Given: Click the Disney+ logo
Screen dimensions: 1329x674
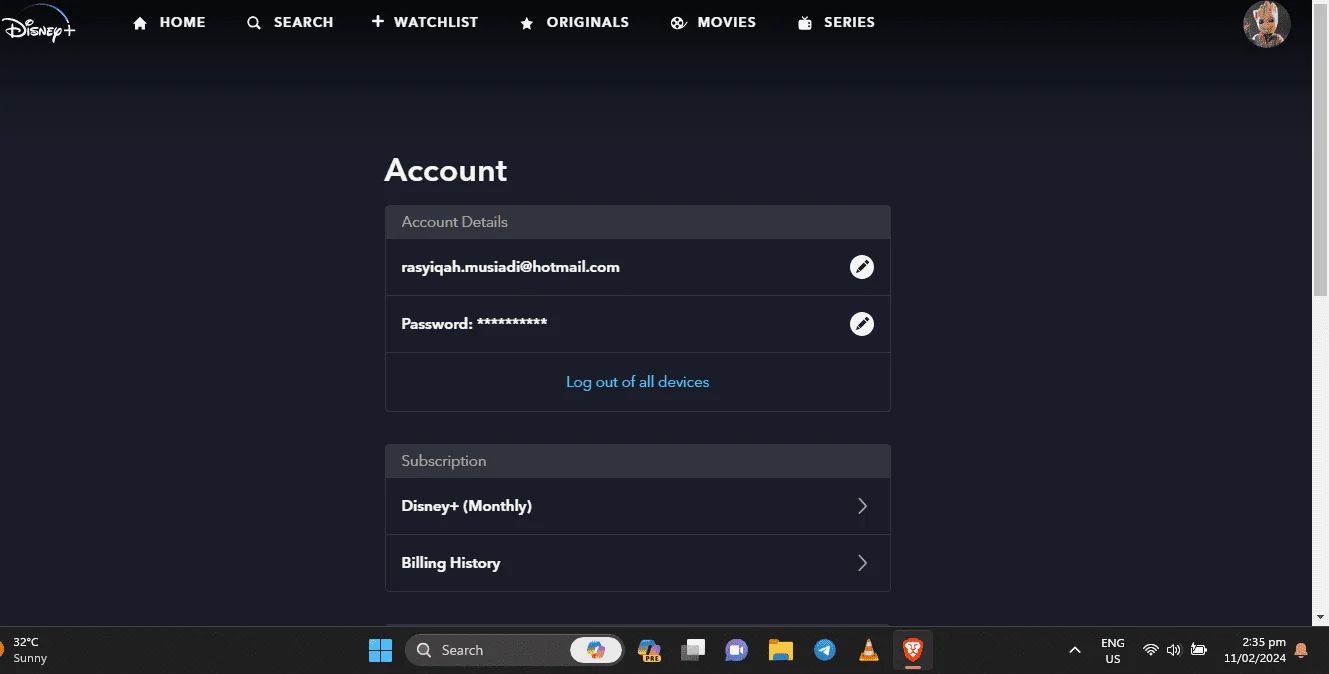Looking at the screenshot, I should tap(39, 23).
